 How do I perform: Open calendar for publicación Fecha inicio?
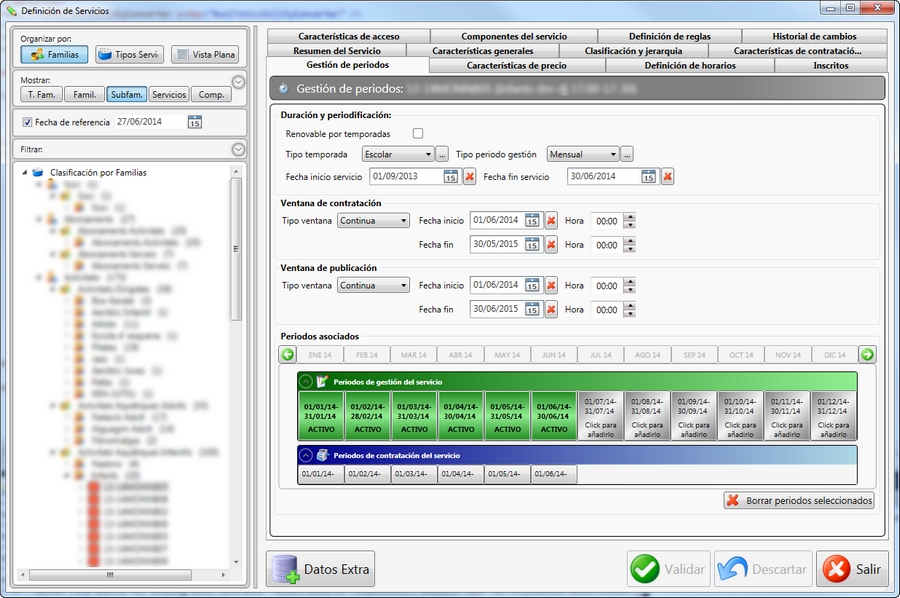tap(532, 285)
